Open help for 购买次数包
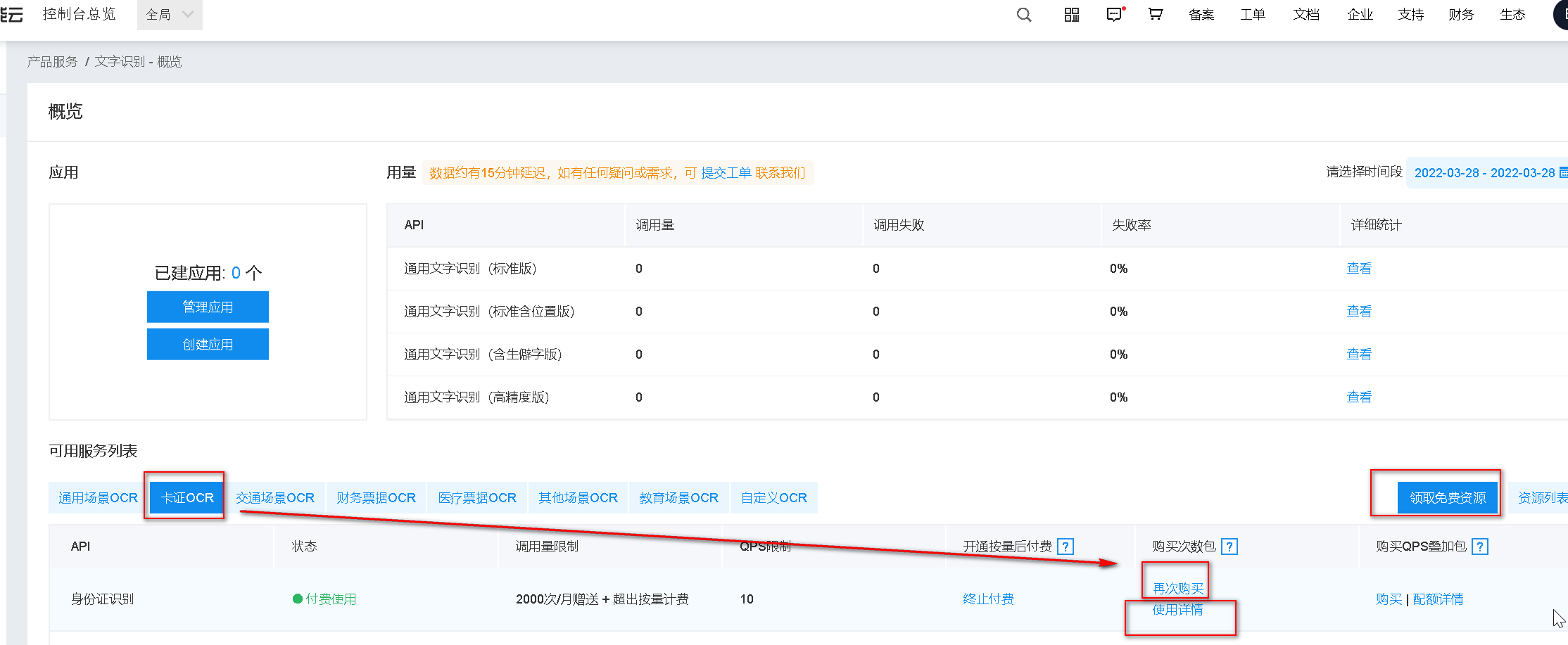Screen dimensions: 1568x645 pos(1229,547)
